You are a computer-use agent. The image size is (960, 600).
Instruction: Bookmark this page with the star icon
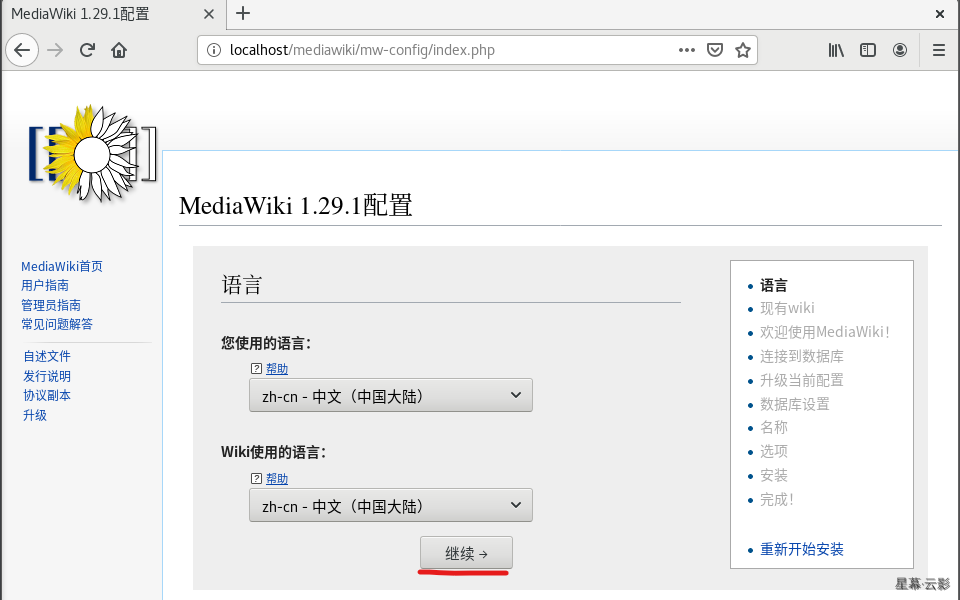pyautogui.click(x=743, y=50)
